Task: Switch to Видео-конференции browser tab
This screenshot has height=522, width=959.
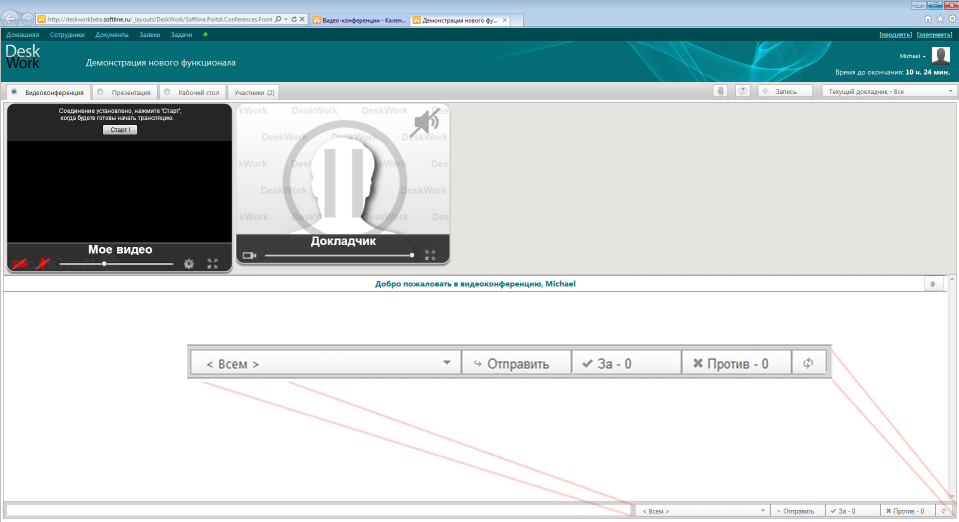Action: (360, 20)
